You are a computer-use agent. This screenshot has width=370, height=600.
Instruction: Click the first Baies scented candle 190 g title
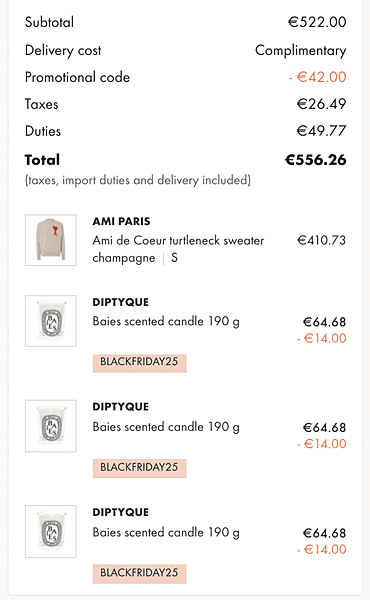[x=166, y=321]
